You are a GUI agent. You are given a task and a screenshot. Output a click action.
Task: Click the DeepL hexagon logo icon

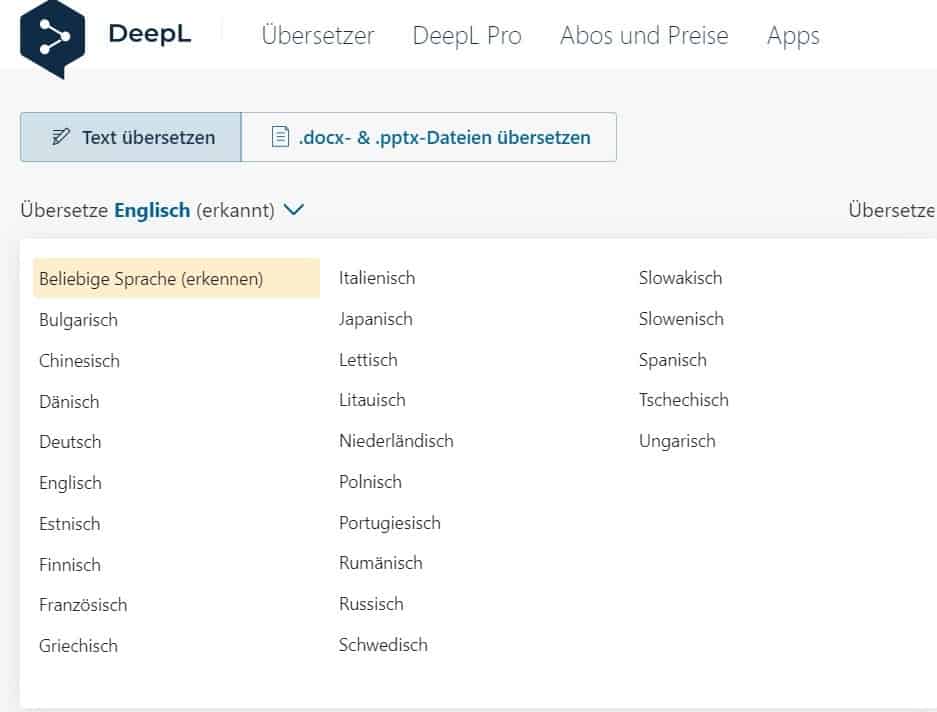coord(53,39)
